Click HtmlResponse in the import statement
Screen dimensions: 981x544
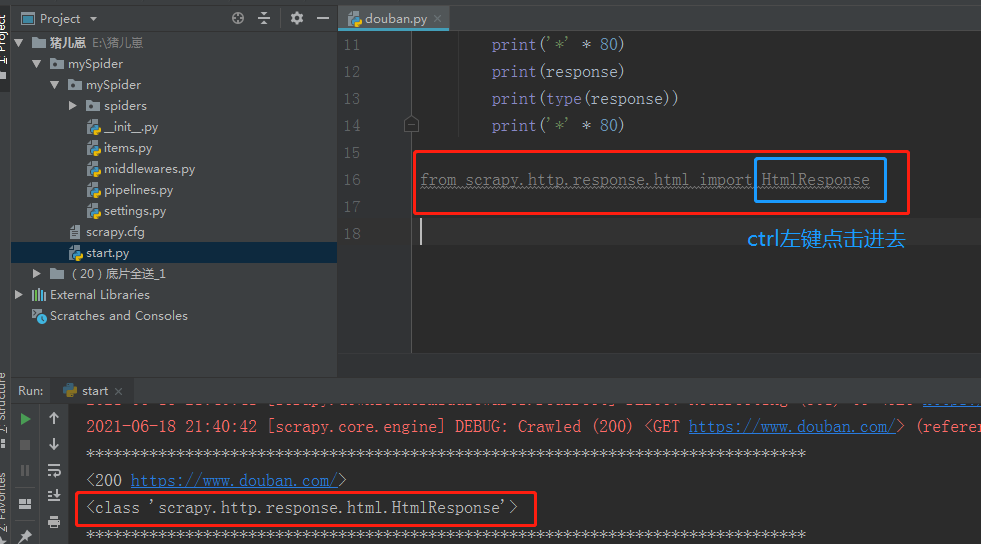coord(815,180)
